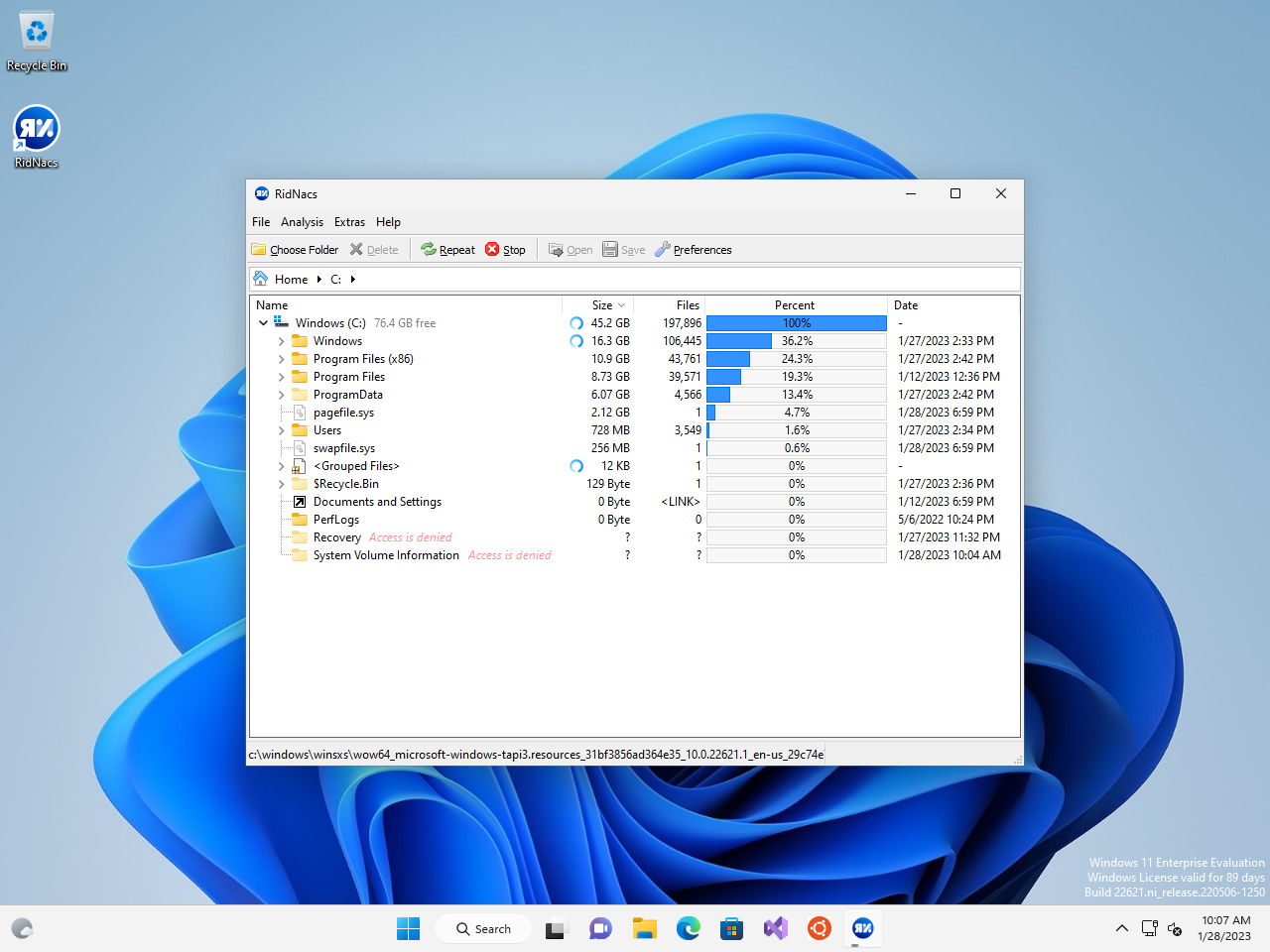The height and width of the screenshot is (952, 1270).
Task: Open the Windows Start menu
Action: [408, 928]
